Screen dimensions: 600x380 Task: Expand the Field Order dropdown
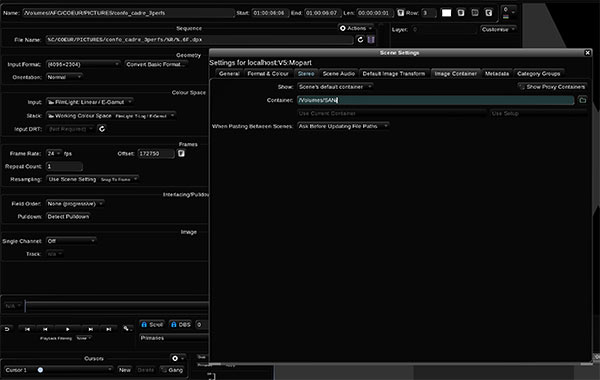75,204
